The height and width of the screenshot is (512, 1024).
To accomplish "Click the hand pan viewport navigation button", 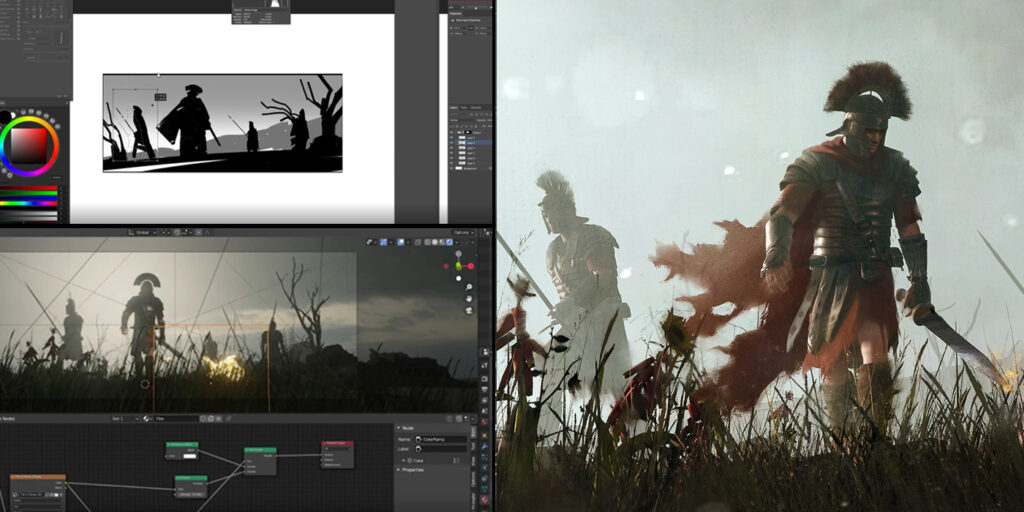I will (x=469, y=299).
